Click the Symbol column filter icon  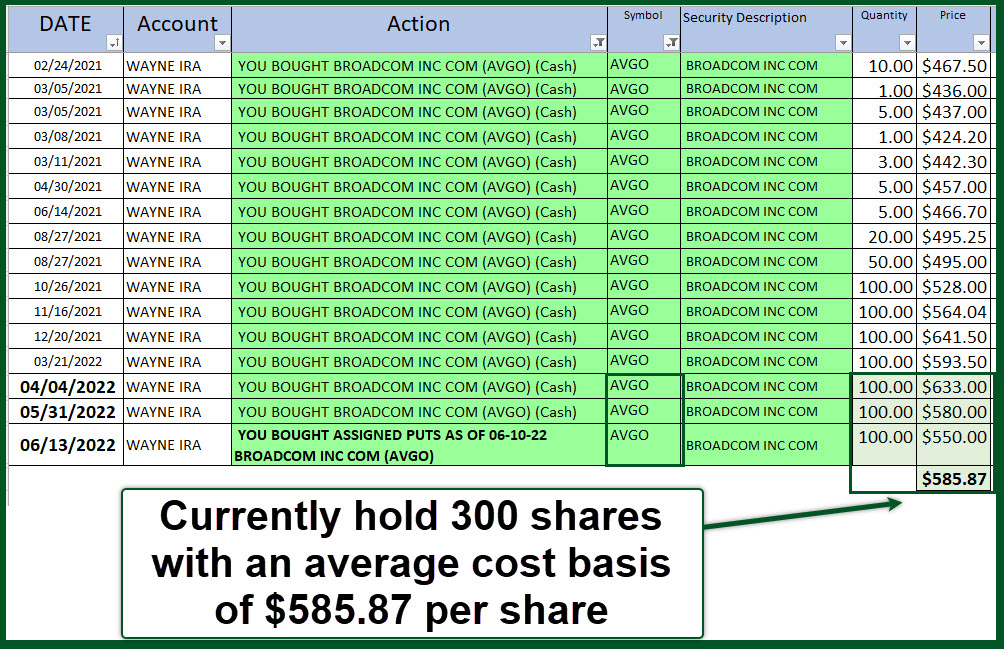pos(671,42)
